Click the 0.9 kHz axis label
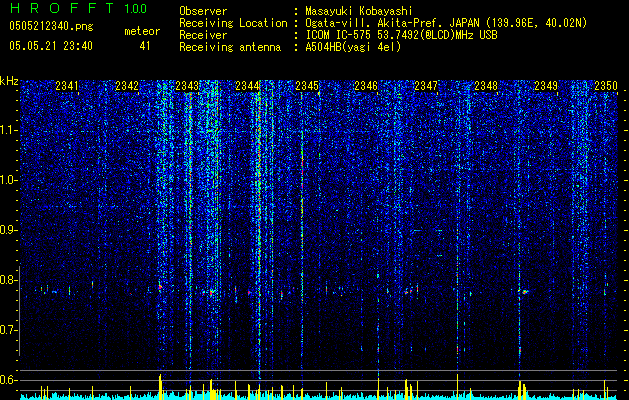Viewport: 629px width, 400px height. 9,230
